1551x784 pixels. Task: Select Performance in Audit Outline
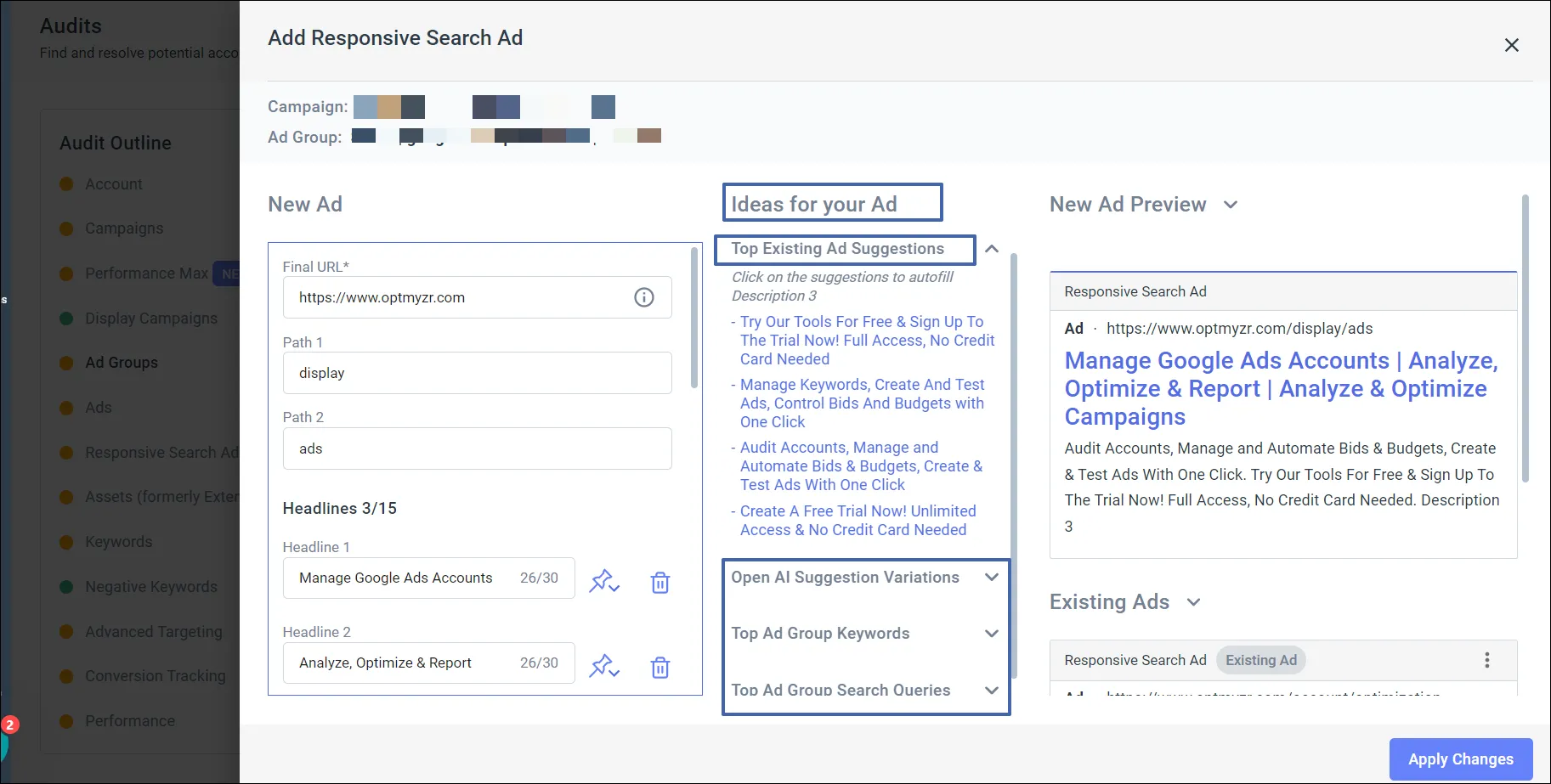tap(129, 721)
